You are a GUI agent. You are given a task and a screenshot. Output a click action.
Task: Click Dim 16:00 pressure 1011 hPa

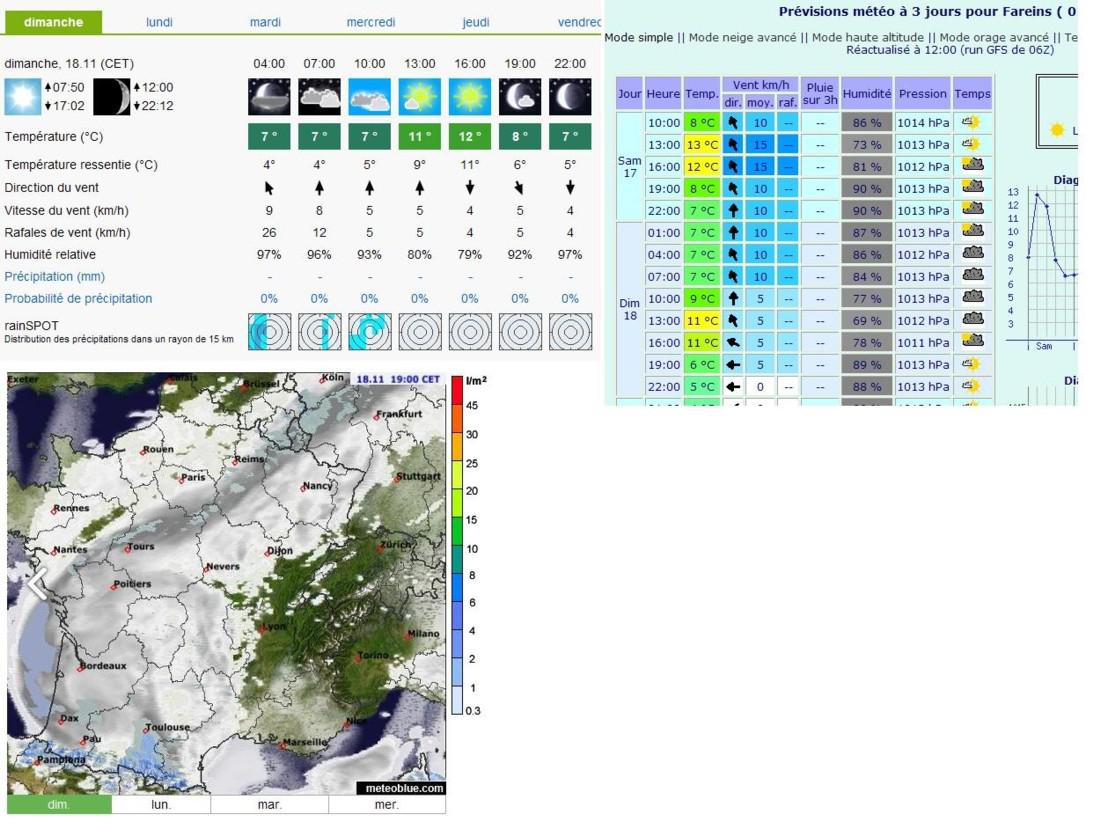[x=923, y=342]
